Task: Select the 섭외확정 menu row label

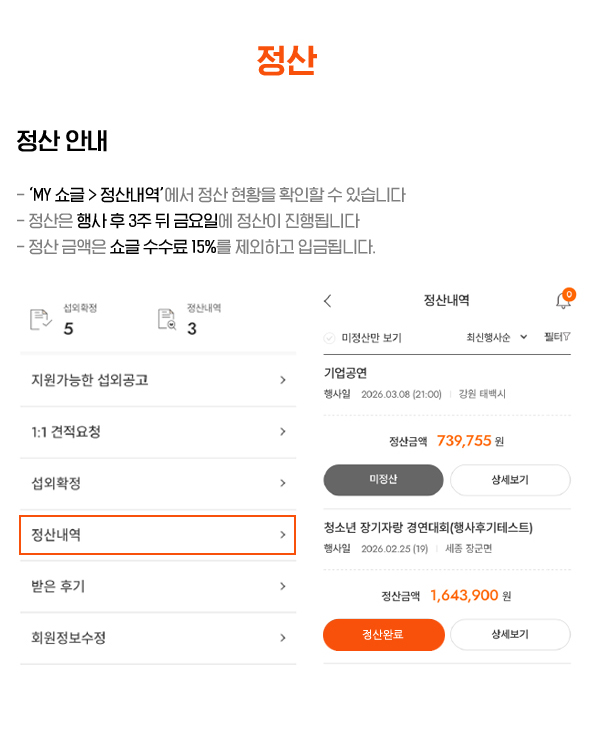Action: [56, 484]
